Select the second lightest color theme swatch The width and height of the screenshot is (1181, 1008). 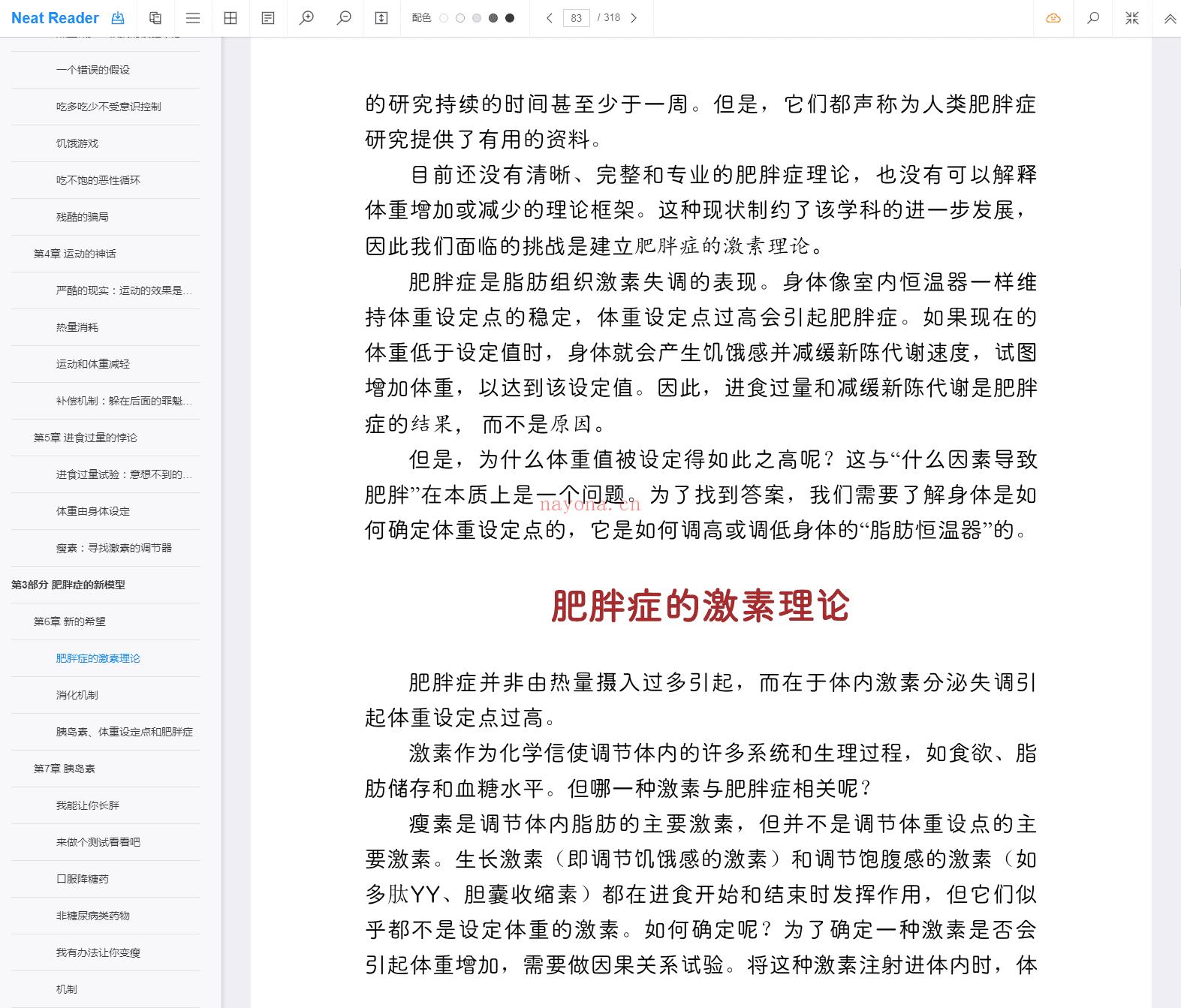tap(460, 18)
